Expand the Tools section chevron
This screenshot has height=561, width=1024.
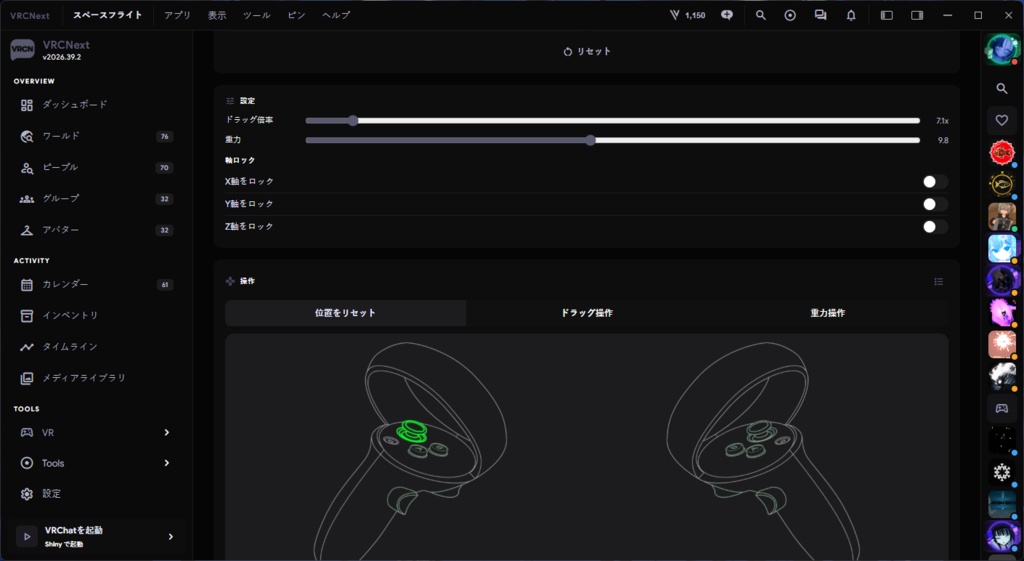click(167, 463)
